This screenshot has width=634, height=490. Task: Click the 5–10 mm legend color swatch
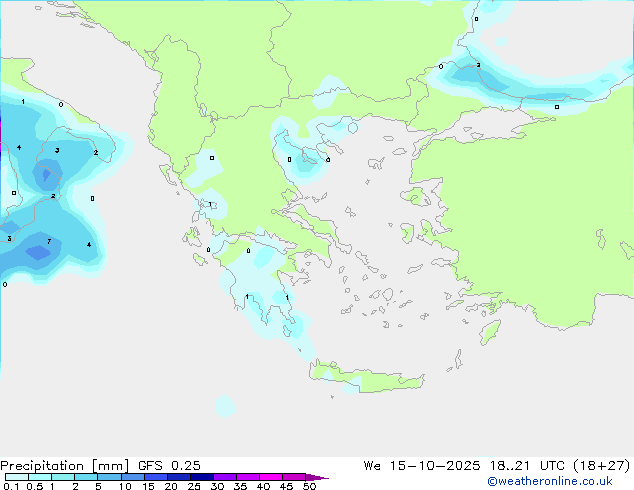click(x=109, y=477)
